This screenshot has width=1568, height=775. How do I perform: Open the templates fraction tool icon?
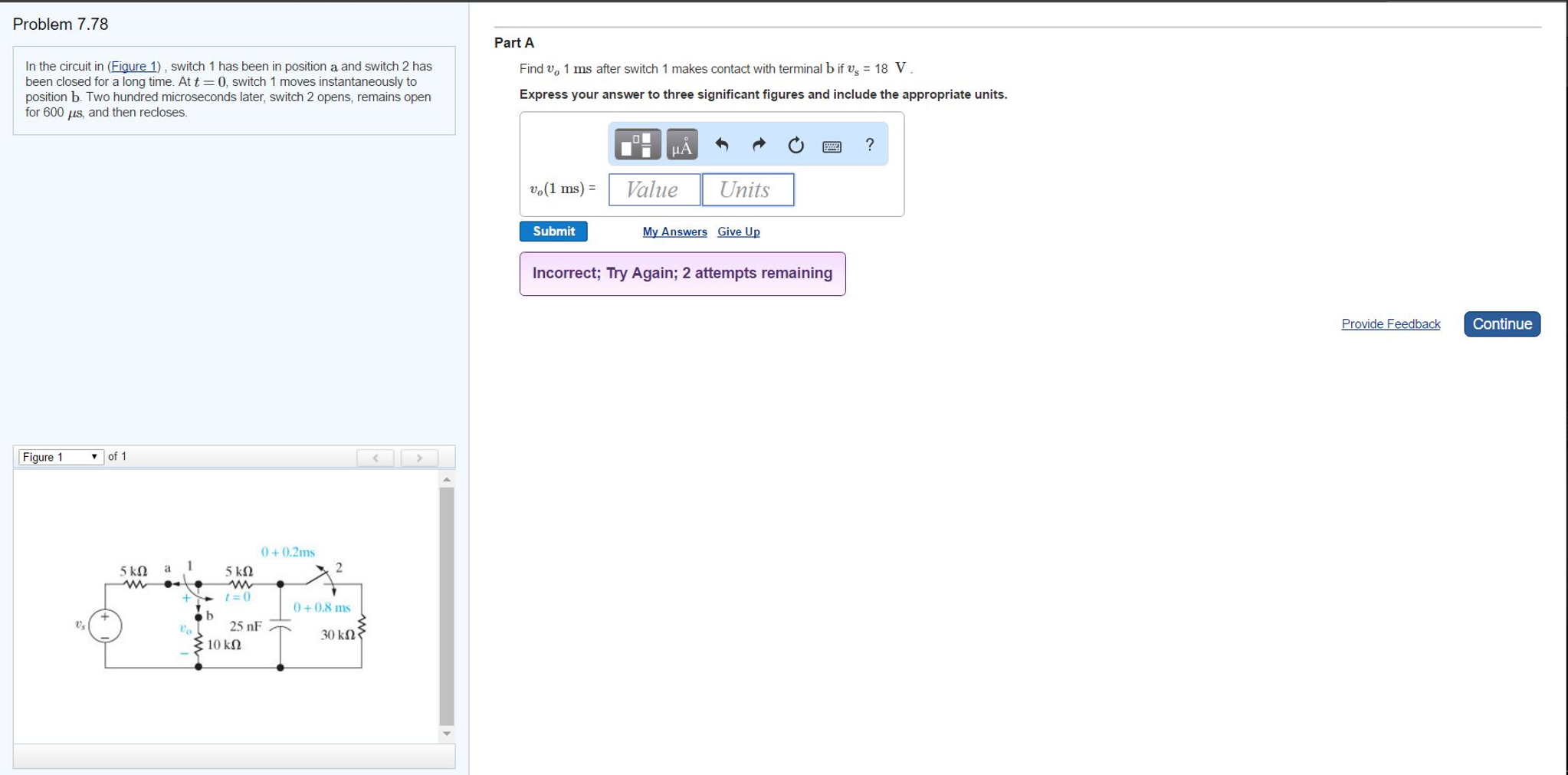[x=637, y=144]
